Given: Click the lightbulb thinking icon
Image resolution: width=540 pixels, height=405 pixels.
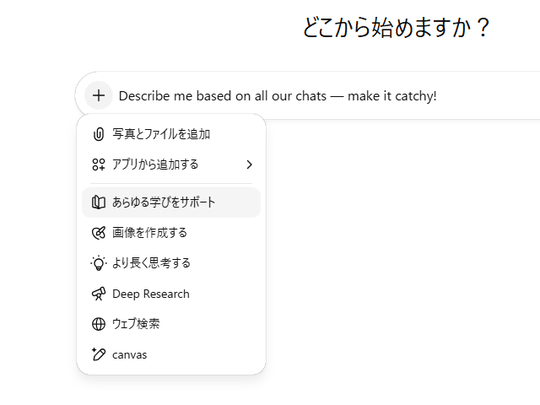Looking at the screenshot, I should tap(98, 263).
